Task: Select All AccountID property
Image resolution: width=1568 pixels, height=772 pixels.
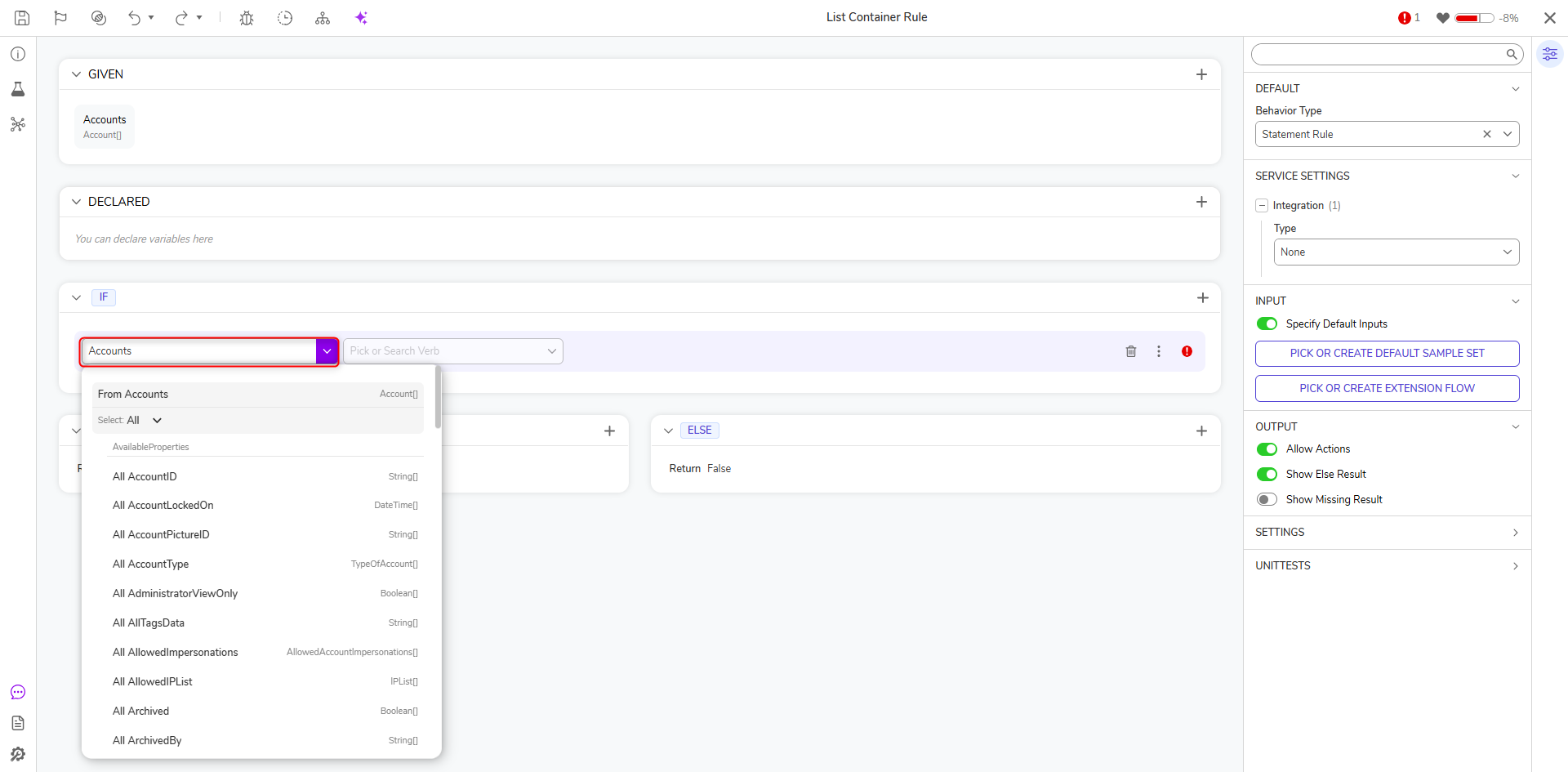Action: click(x=265, y=477)
